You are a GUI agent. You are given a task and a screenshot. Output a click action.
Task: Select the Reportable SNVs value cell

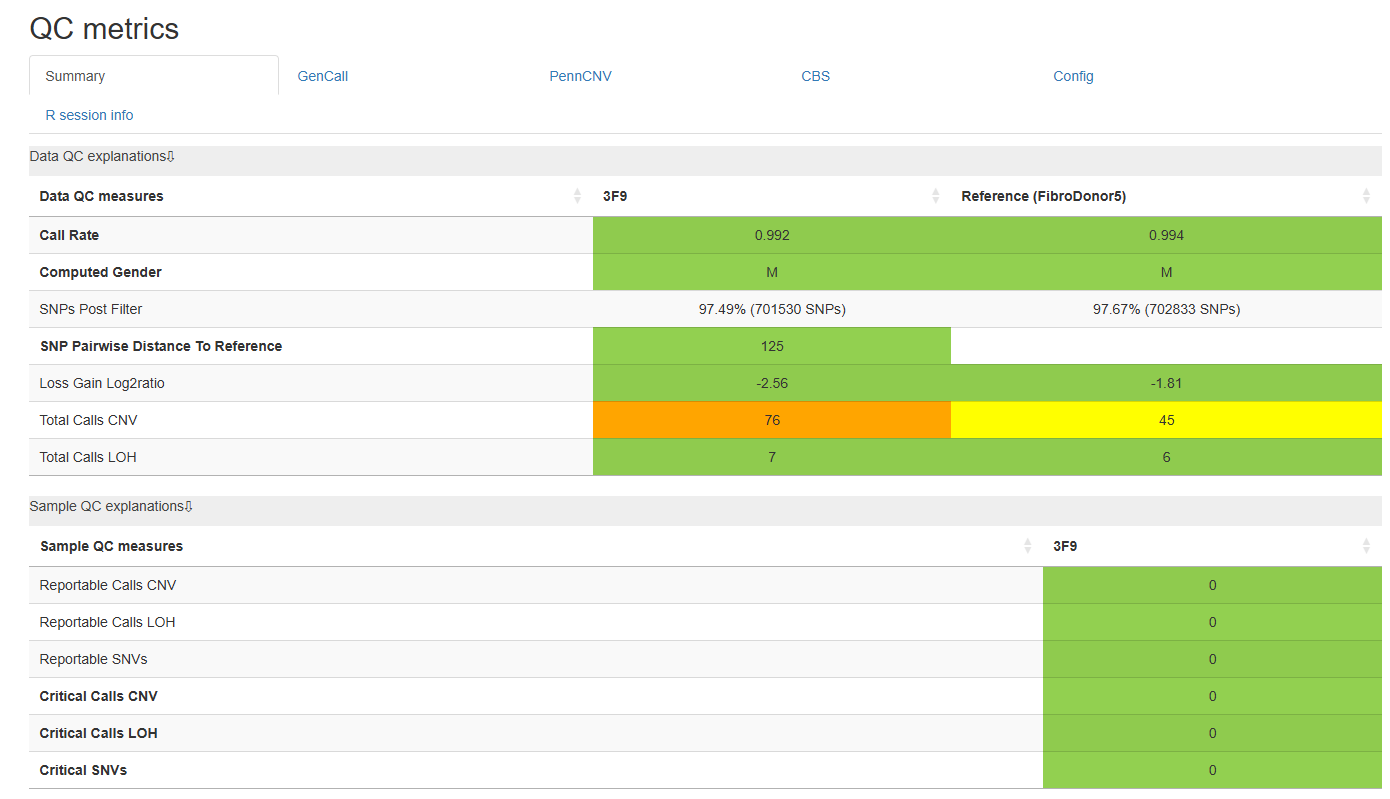[x=1212, y=659]
